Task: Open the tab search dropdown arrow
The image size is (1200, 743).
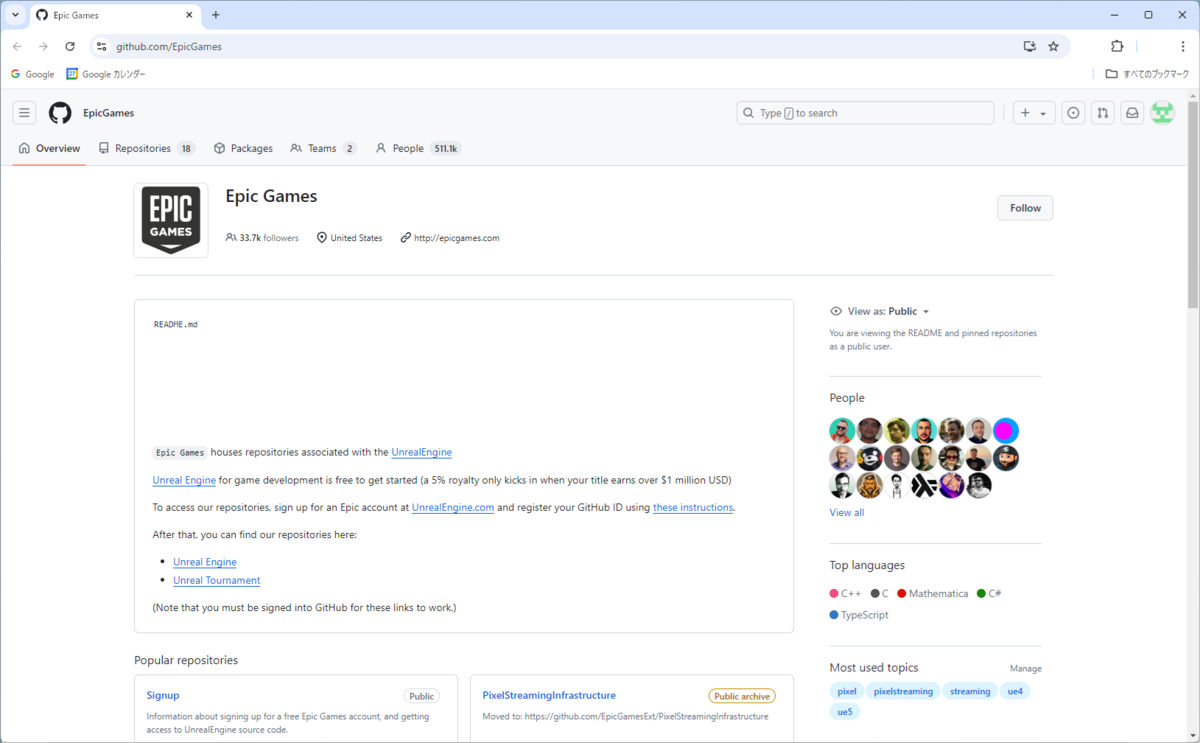Action: [x=15, y=15]
